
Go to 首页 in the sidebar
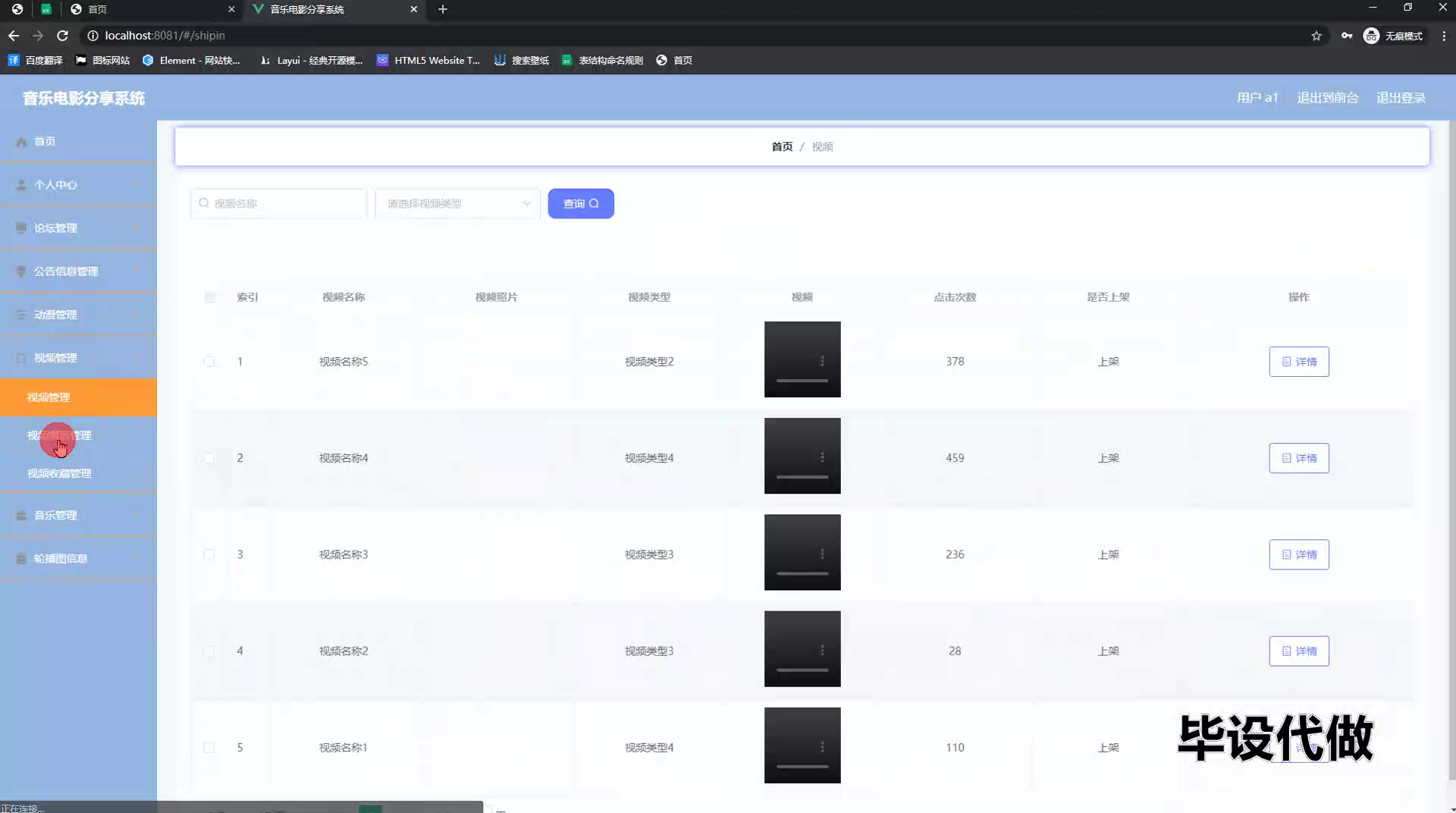click(x=78, y=141)
